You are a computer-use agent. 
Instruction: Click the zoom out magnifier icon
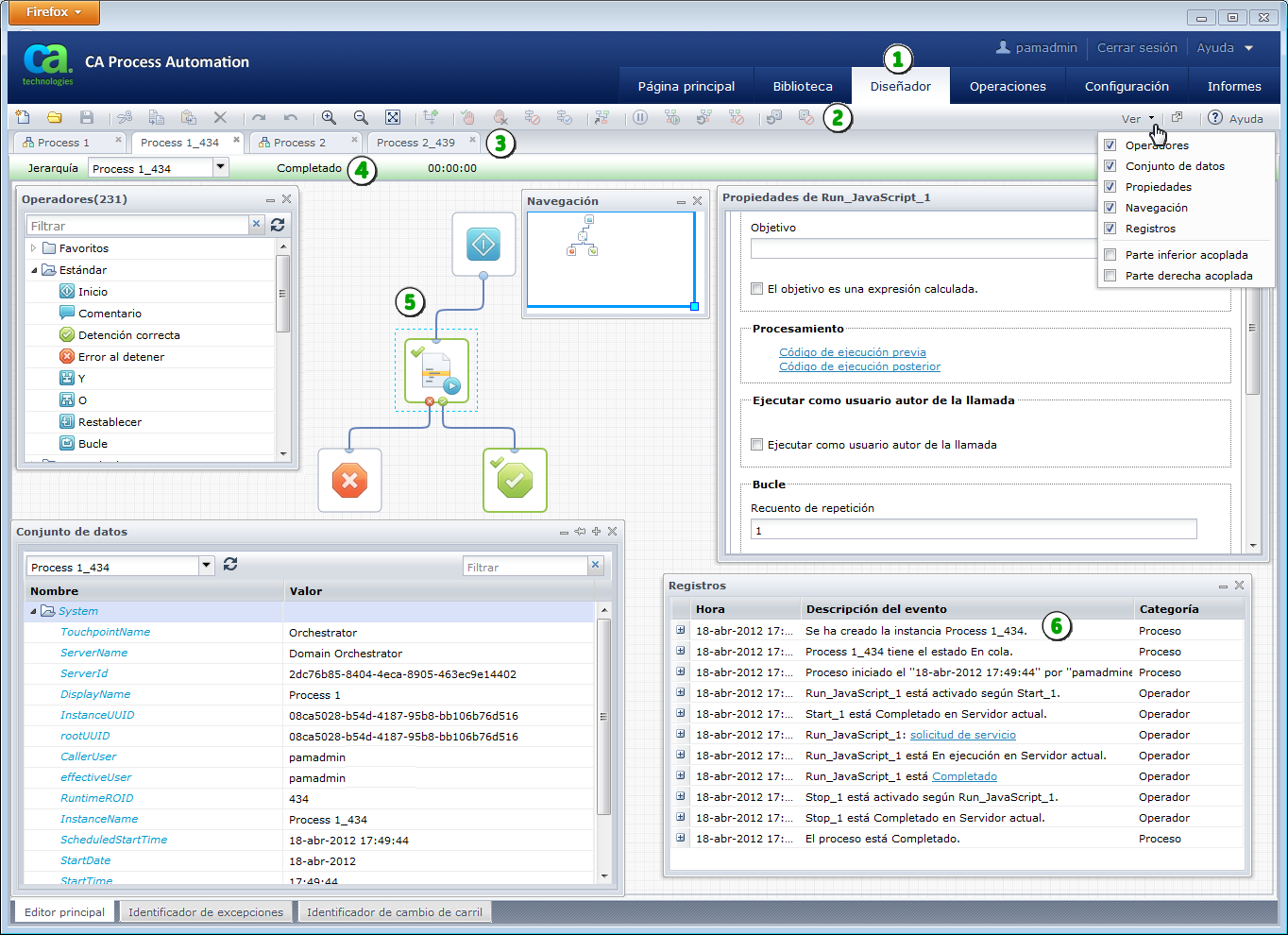tap(361, 117)
